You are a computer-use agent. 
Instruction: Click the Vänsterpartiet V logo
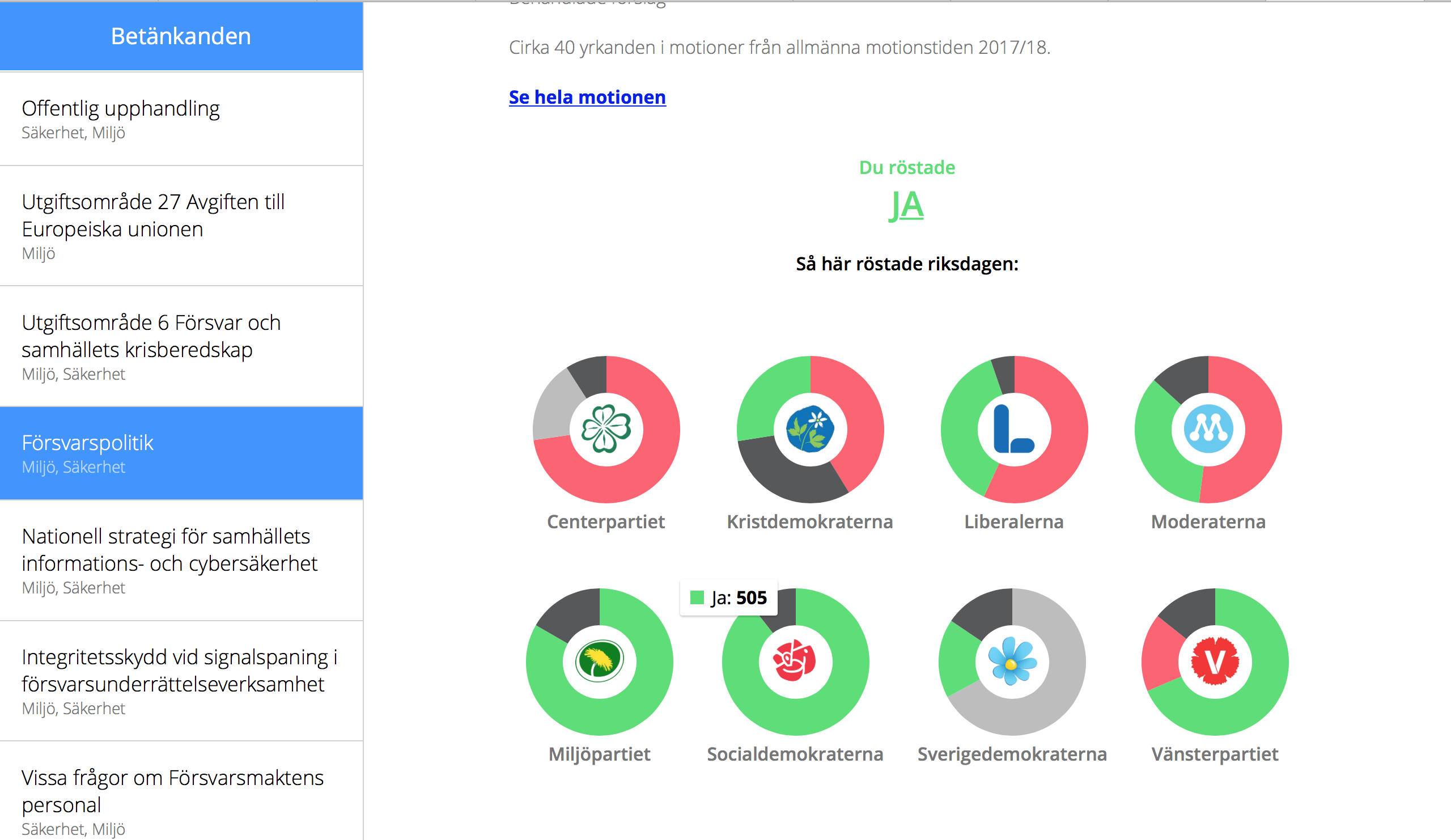coord(1215,661)
